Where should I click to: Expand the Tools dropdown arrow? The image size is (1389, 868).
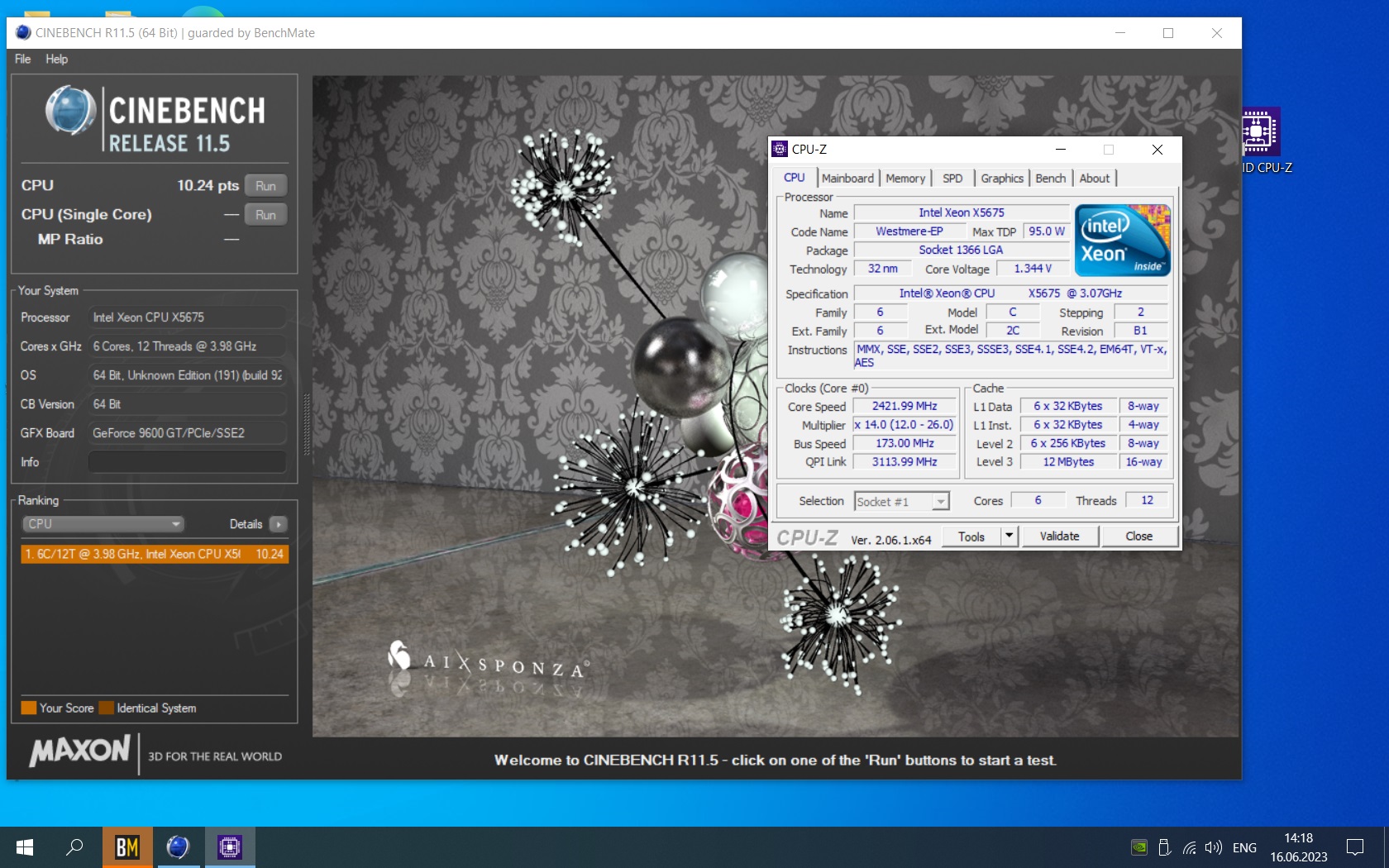[1009, 537]
